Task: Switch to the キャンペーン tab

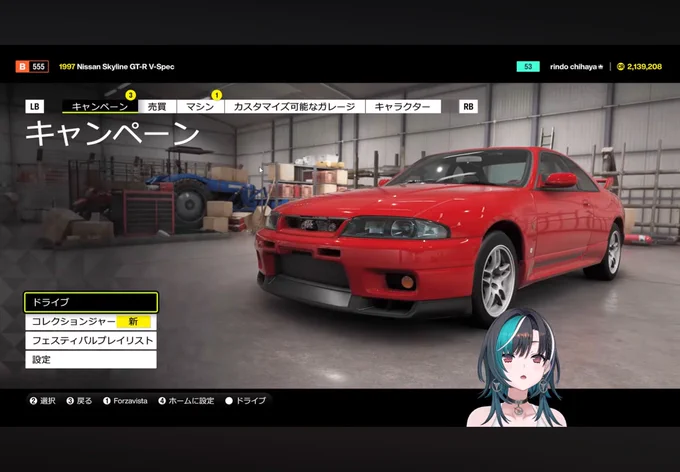Action: [100, 107]
